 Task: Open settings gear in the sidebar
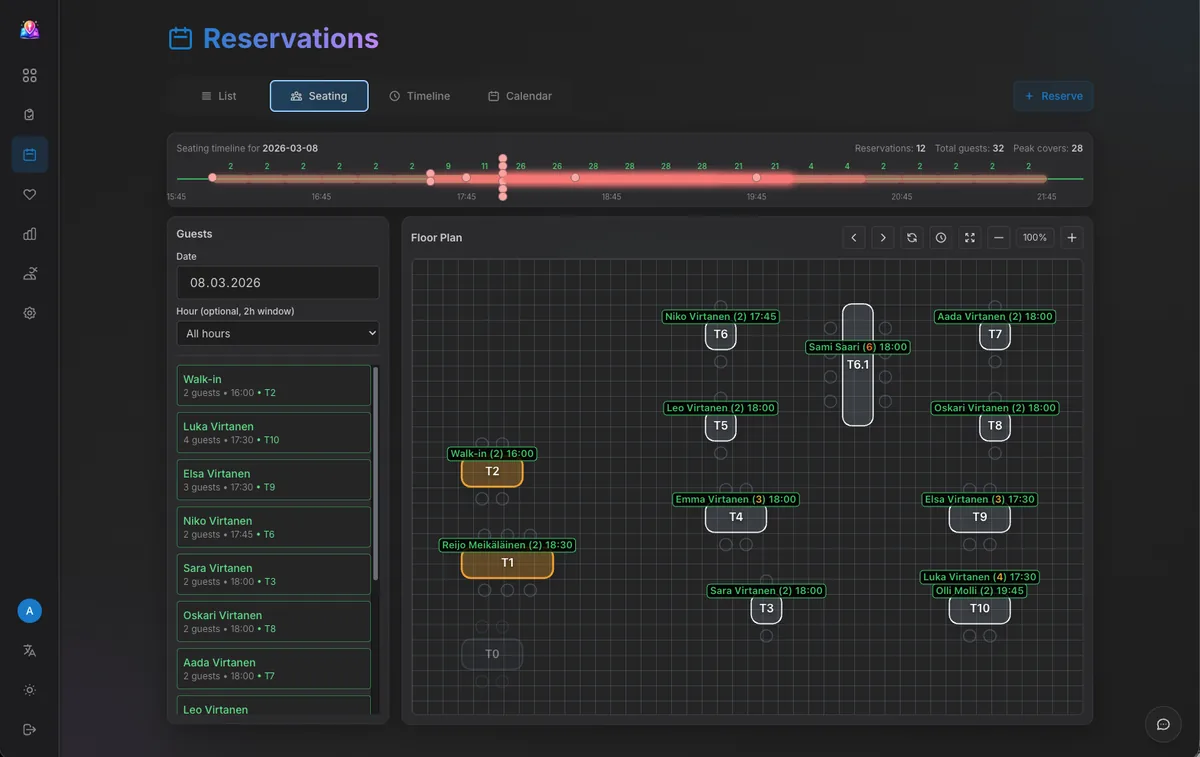[x=30, y=313]
